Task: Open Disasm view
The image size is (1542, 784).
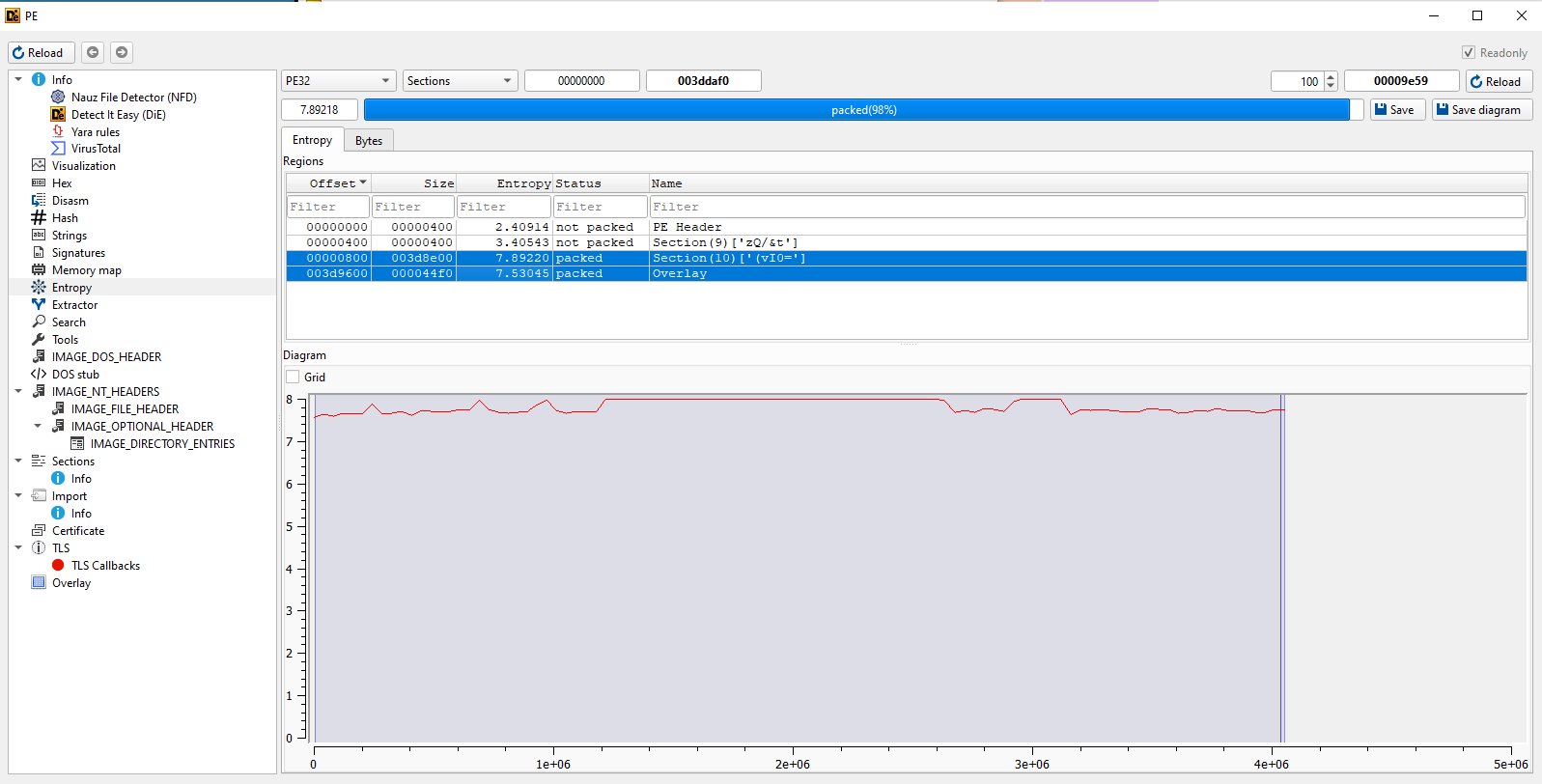Action: point(70,201)
